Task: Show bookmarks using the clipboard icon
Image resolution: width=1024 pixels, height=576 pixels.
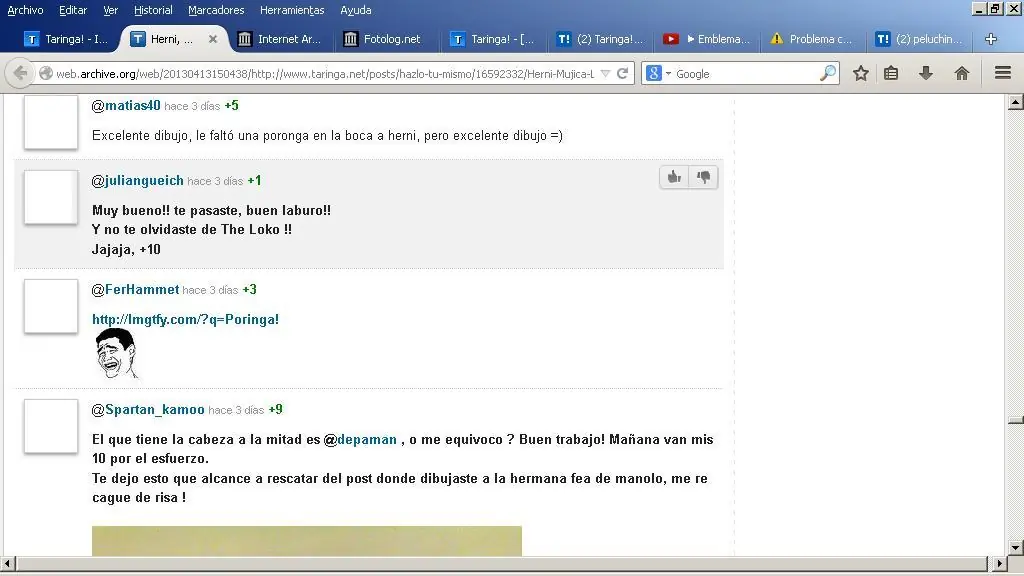Action: [889, 73]
